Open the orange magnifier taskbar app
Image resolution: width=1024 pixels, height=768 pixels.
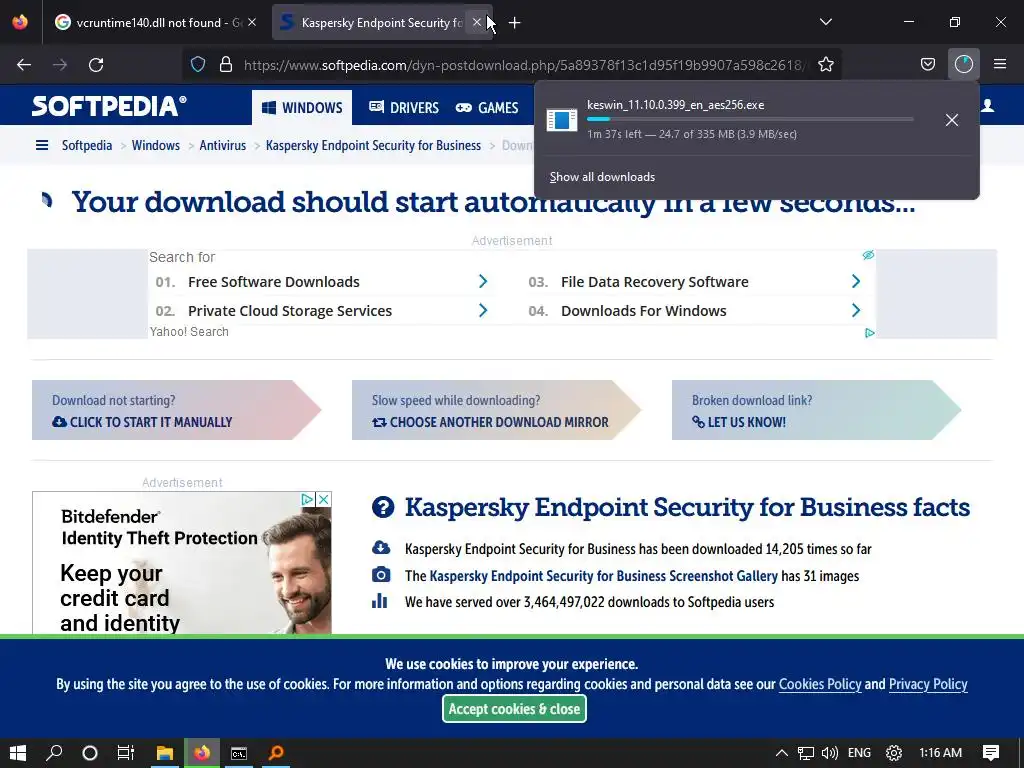point(276,753)
